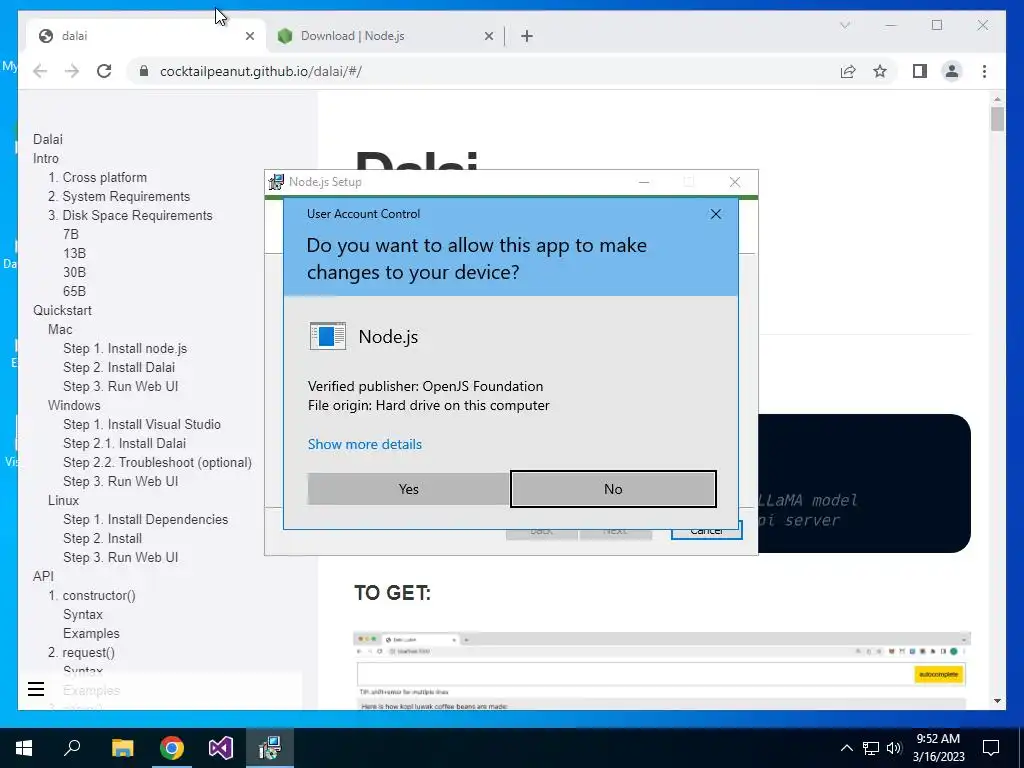The width and height of the screenshot is (1024, 768).
Task: Go to Step 2.2. Troubleshoot (optional)
Action: click(157, 462)
